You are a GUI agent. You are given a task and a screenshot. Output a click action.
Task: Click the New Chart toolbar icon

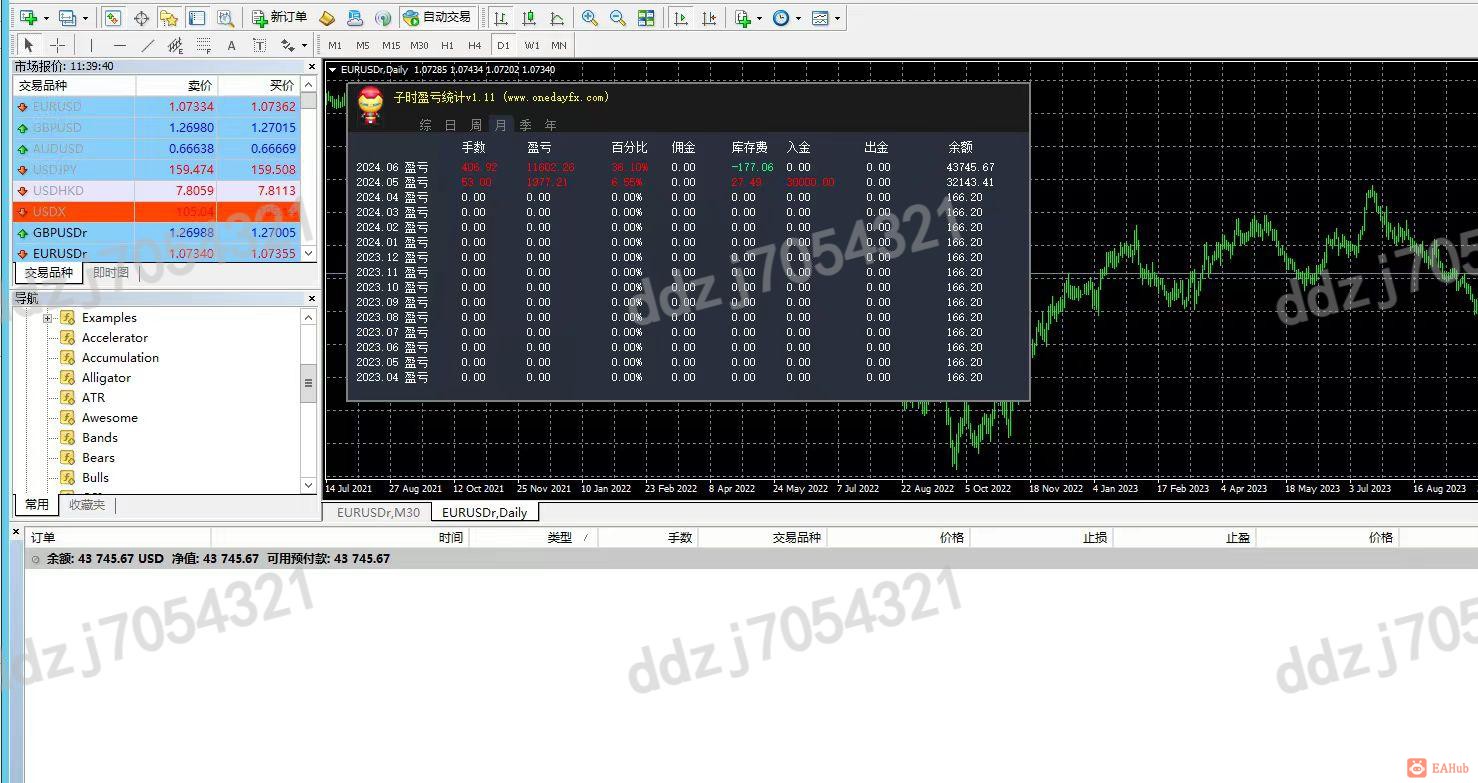[x=28, y=18]
